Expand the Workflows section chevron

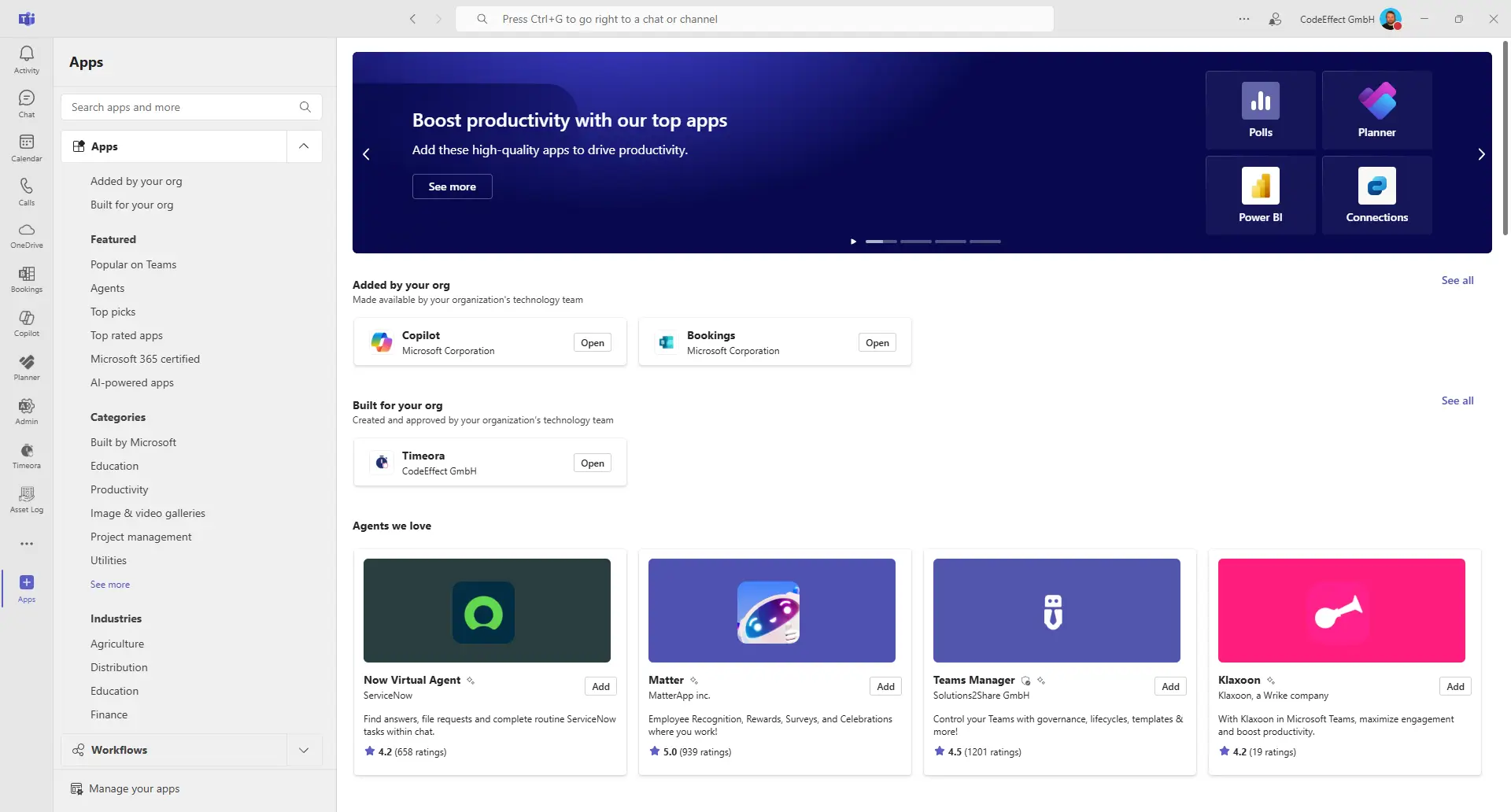(x=304, y=750)
